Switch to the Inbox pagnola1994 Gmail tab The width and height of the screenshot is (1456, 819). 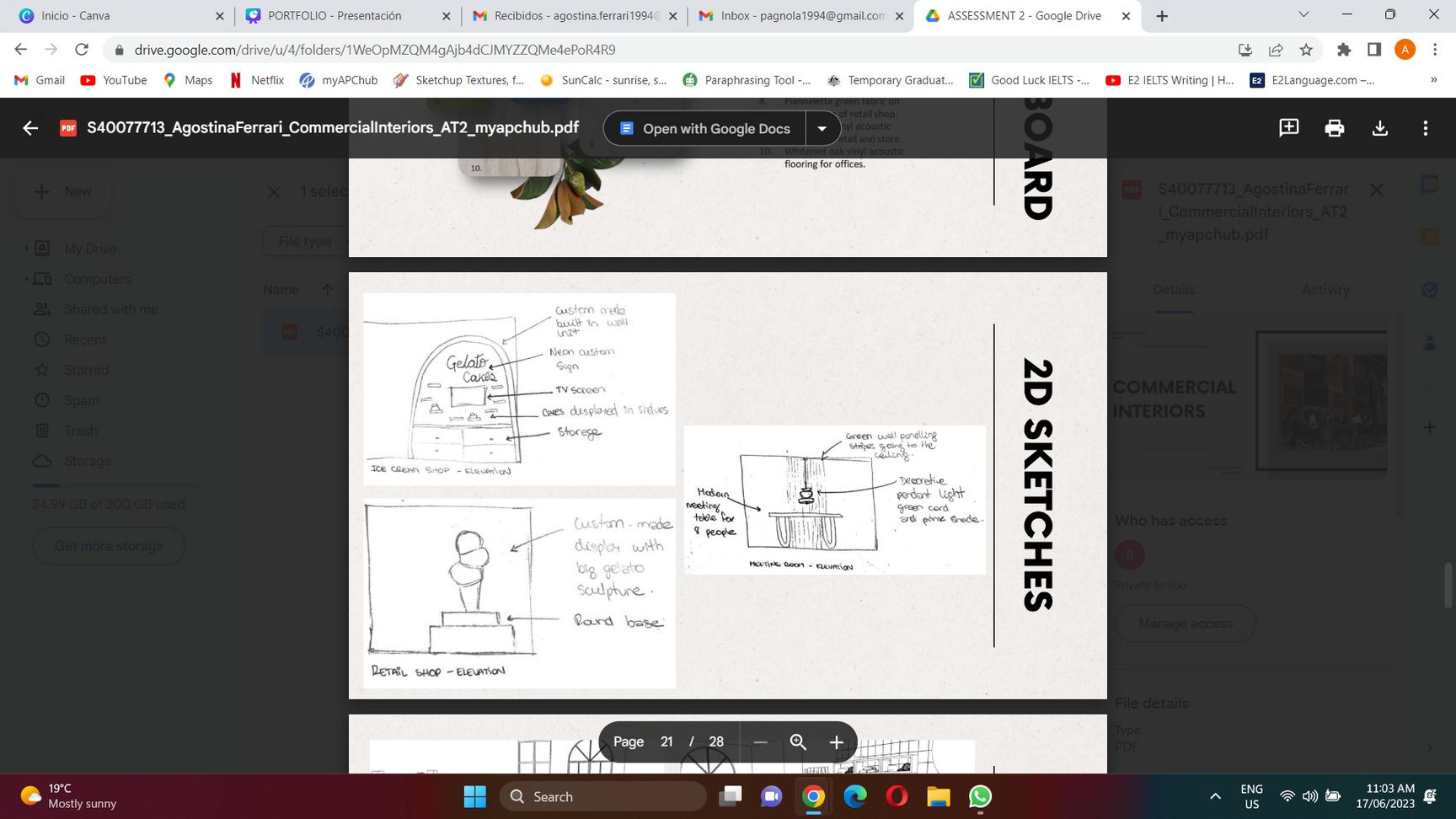coord(800,16)
